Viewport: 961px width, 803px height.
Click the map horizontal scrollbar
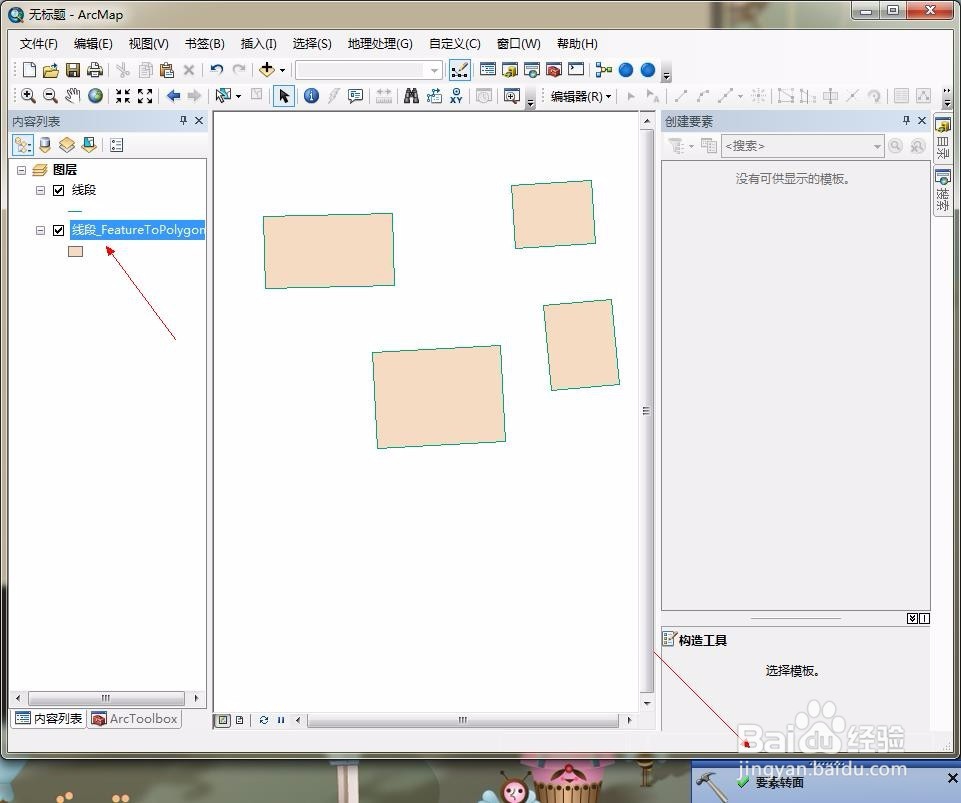pos(463,720)
